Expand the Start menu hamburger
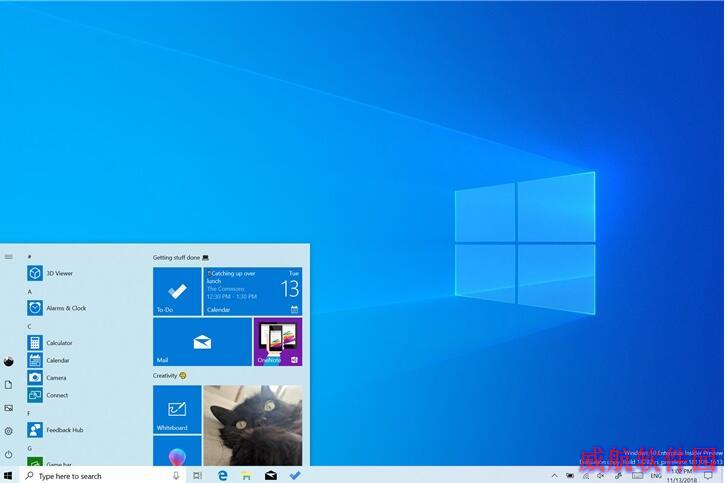The image size is (725, 483). (x=8, y=257)
